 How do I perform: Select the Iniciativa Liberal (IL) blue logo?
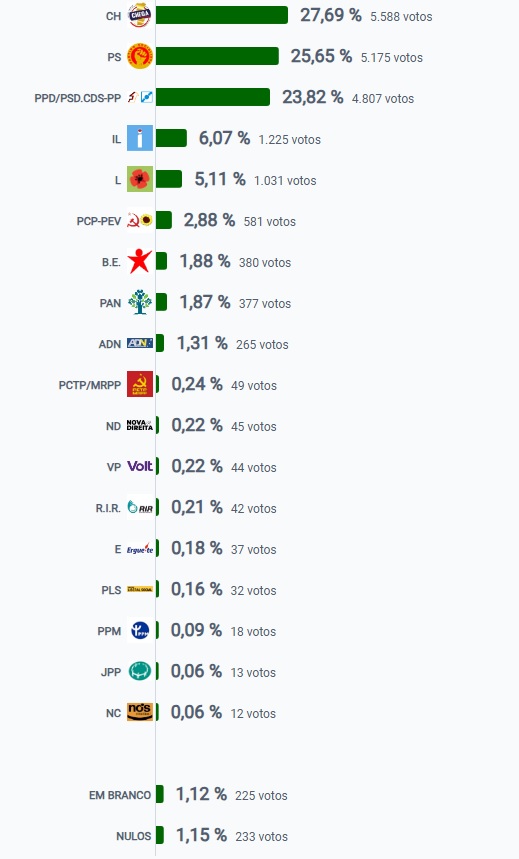click(x=140, y=138)
